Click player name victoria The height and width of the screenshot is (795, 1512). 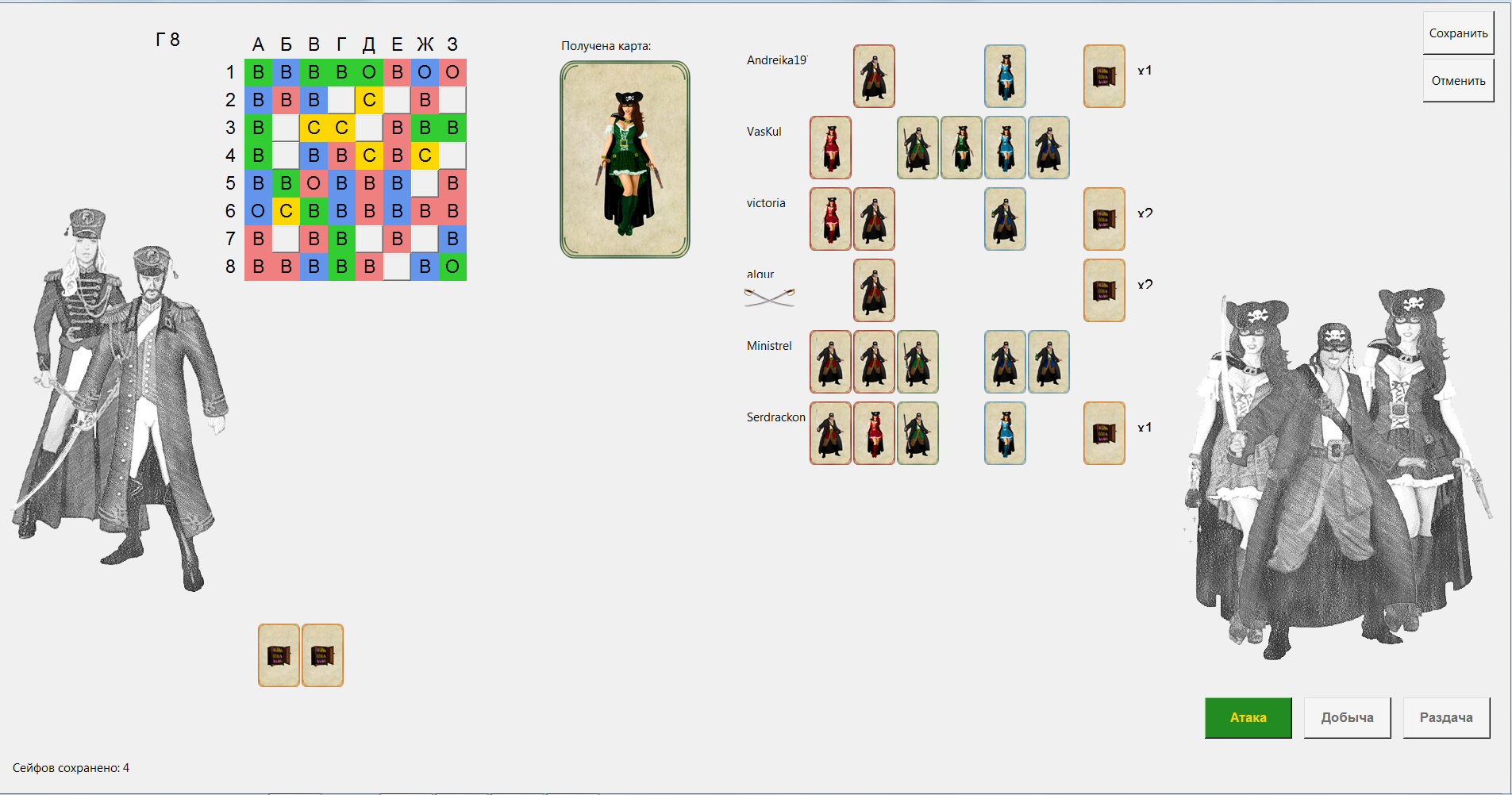pos(766,203)
